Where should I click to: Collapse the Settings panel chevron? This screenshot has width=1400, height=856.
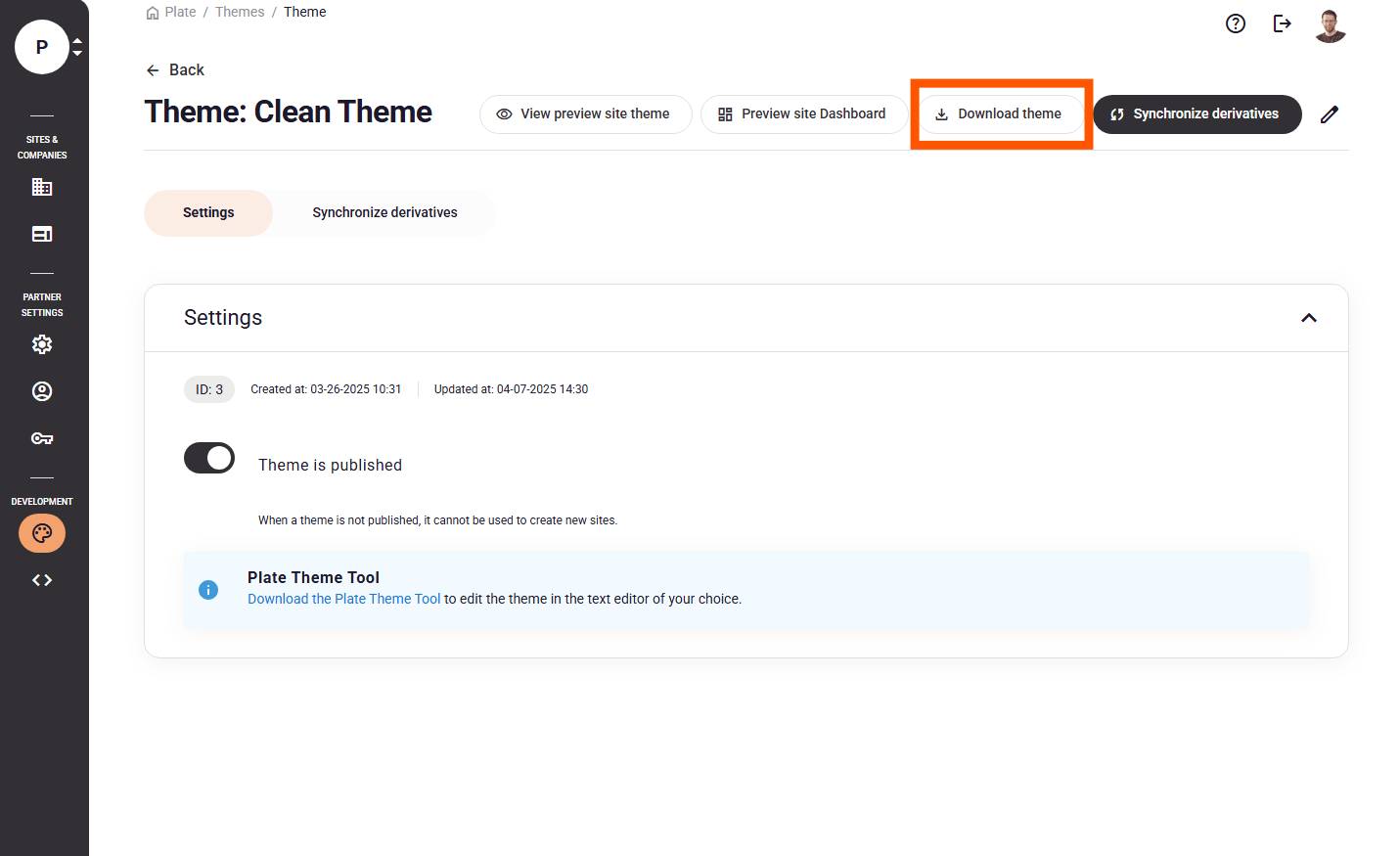pos(1309,318)
